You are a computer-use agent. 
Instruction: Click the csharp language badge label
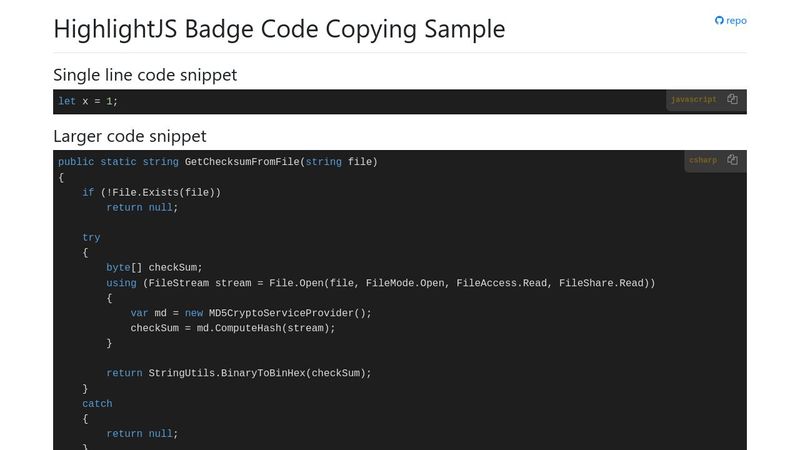[x=703, y=160]
